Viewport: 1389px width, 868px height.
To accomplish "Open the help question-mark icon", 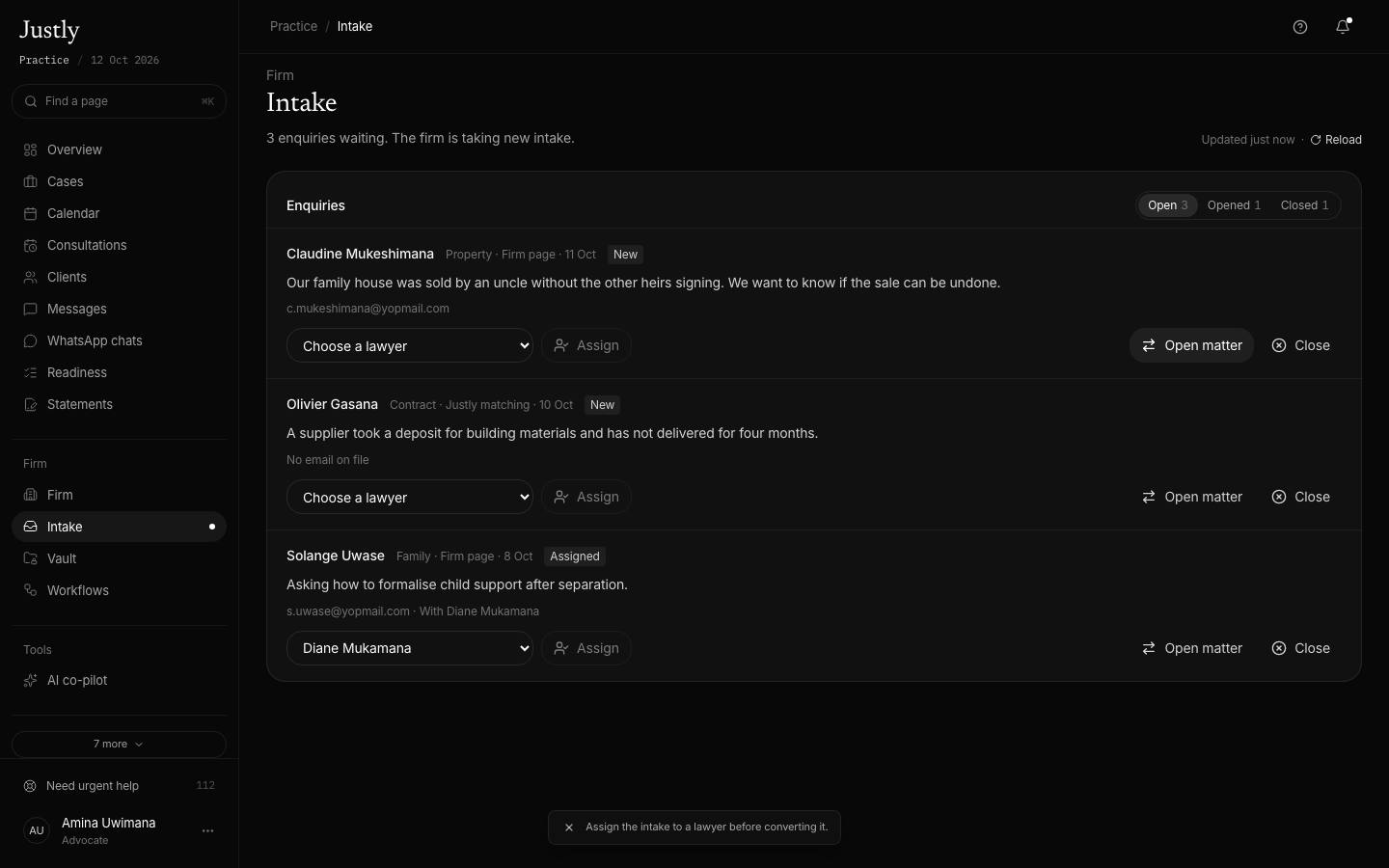I will pos(1300,27).
